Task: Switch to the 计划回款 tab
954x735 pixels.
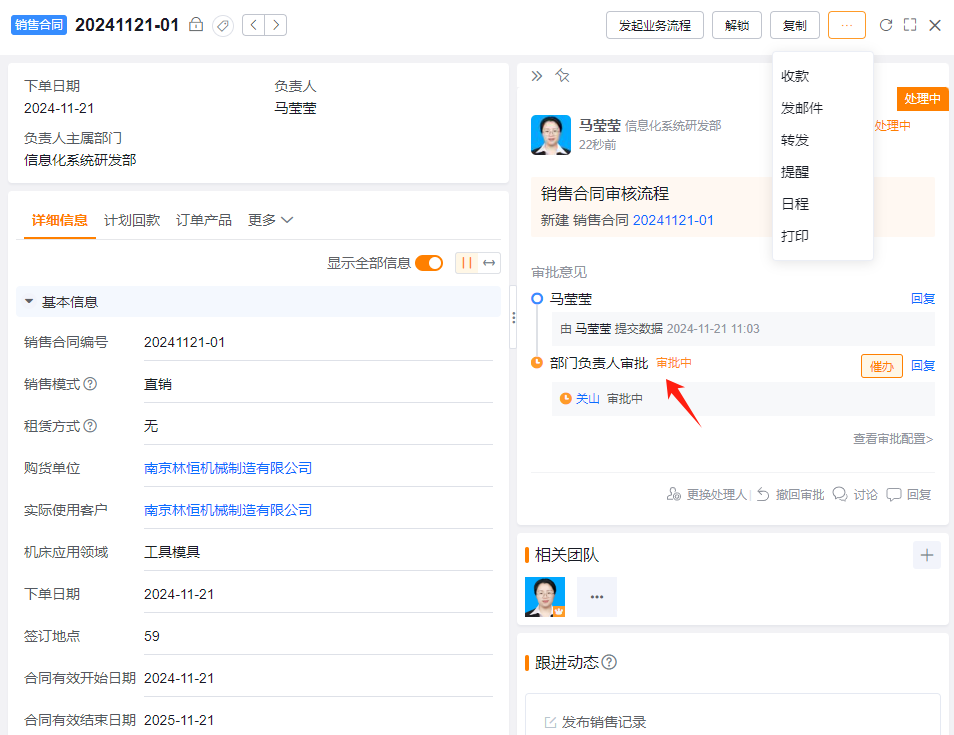Action: (132, 220)
